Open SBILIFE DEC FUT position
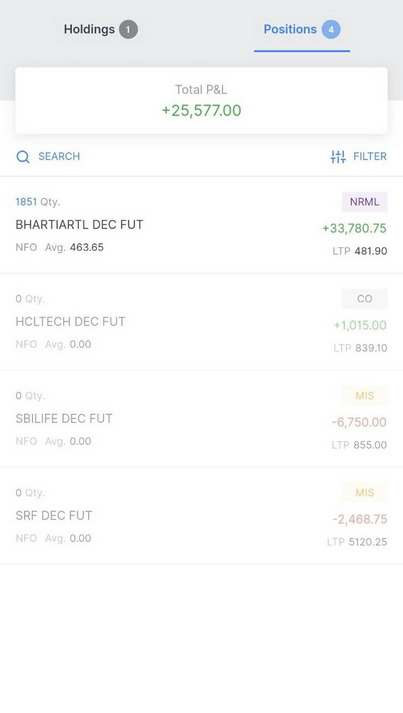Image resolution: width=403 pixels, height=713 pixels. click(x=202, y=419)
